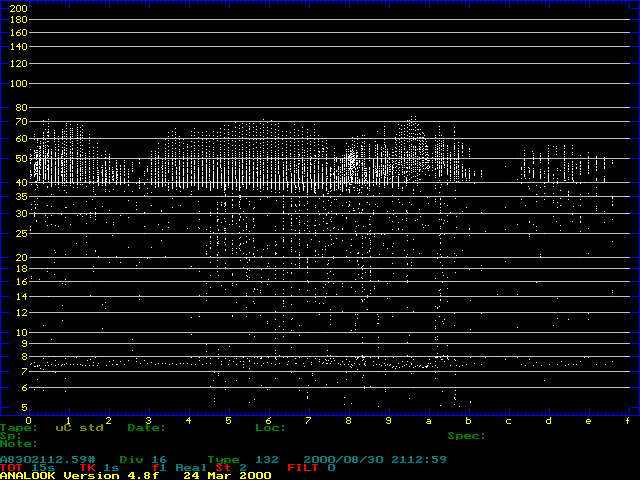Image resolution: width=640 pixels, height=480 pixels.
Task: Click the 18 frequency axis label
Action: click(22, 269)
